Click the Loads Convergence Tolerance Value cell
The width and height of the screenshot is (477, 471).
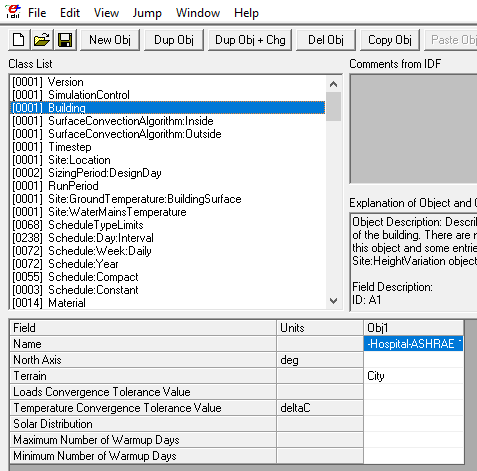pyautogui.click(x=413, y=392)
